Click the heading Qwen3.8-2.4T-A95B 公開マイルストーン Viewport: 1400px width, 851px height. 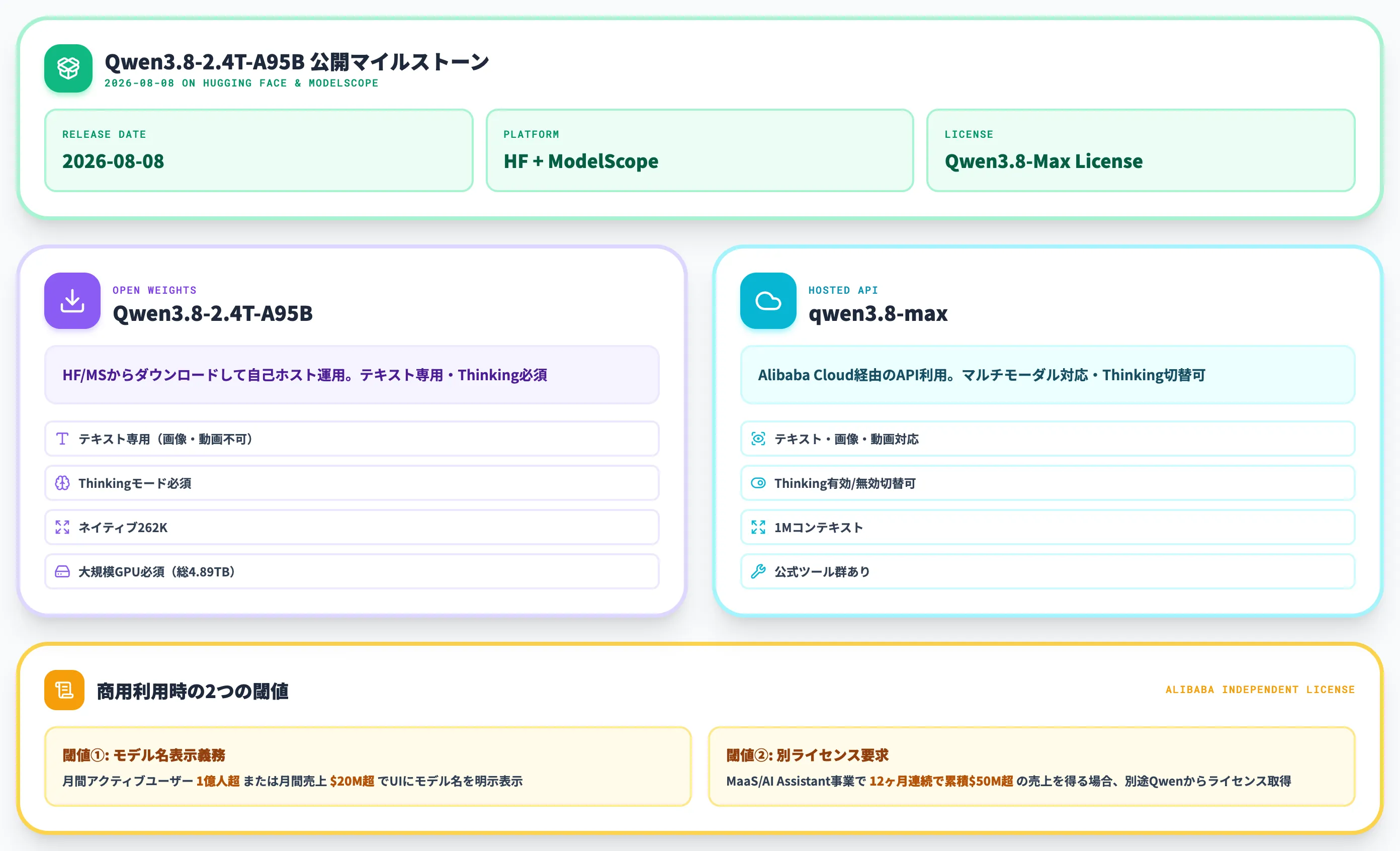pyautogui.click(x=297, y=61)
